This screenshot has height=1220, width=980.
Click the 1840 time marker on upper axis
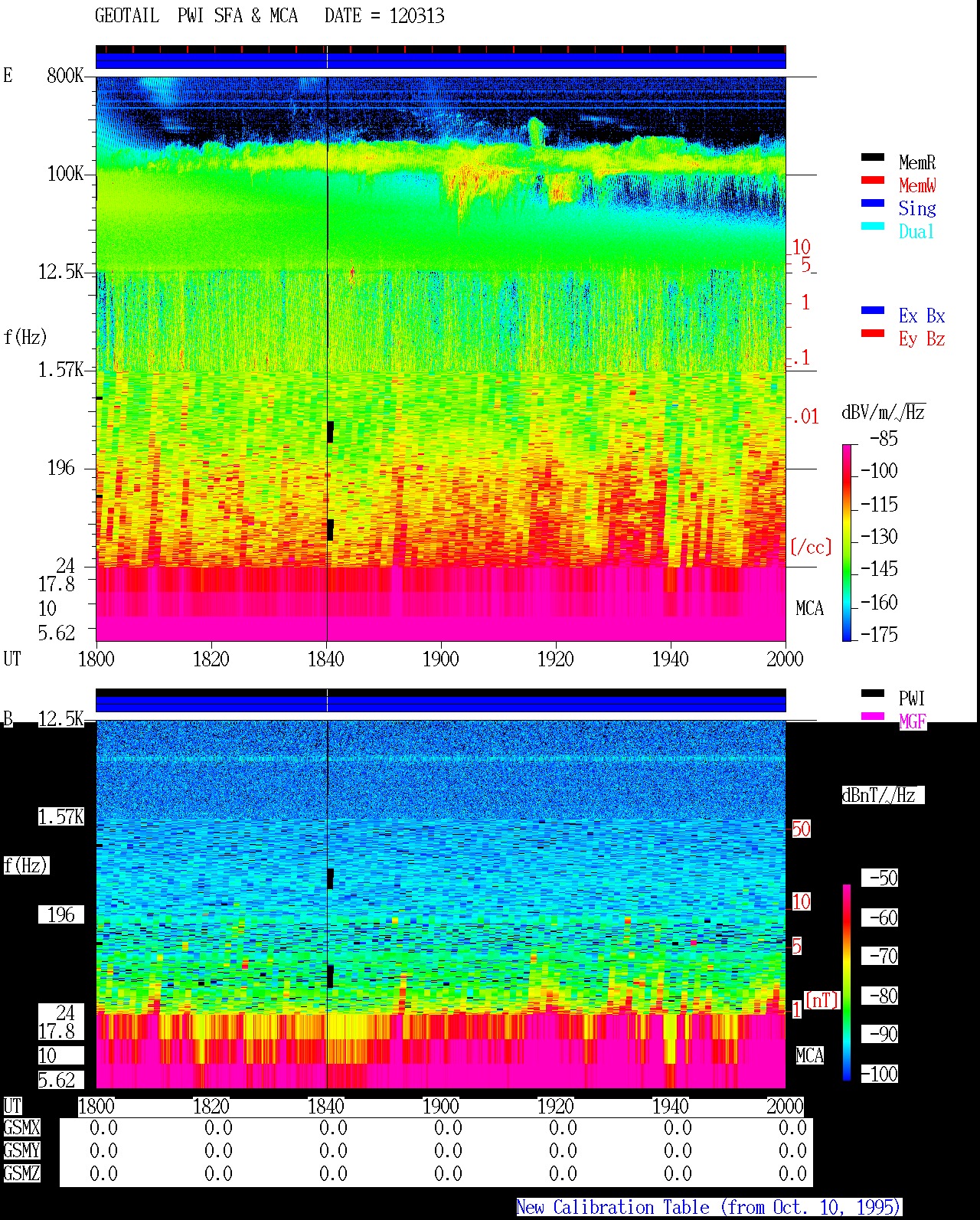326,659
